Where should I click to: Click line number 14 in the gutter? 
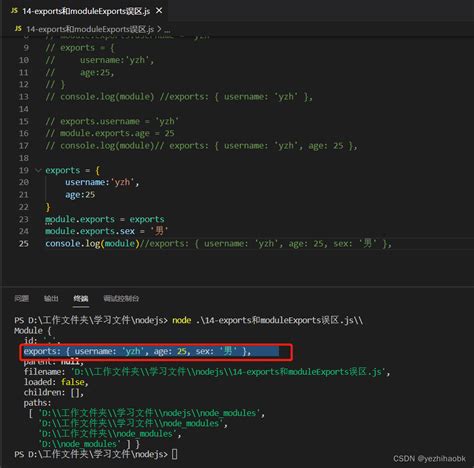(24, 109)
